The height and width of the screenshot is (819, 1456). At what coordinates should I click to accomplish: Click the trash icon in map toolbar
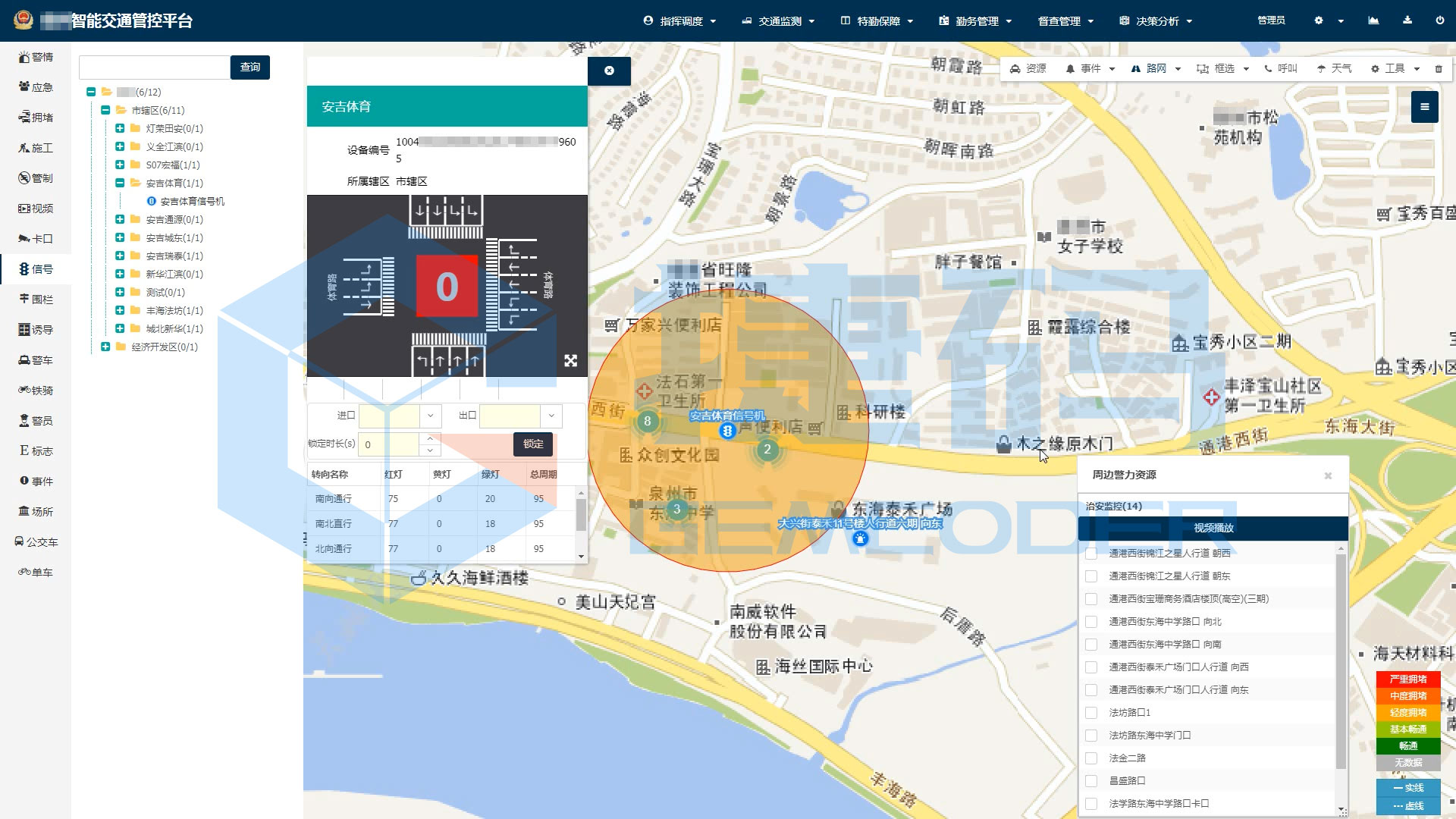point(1439,69)
